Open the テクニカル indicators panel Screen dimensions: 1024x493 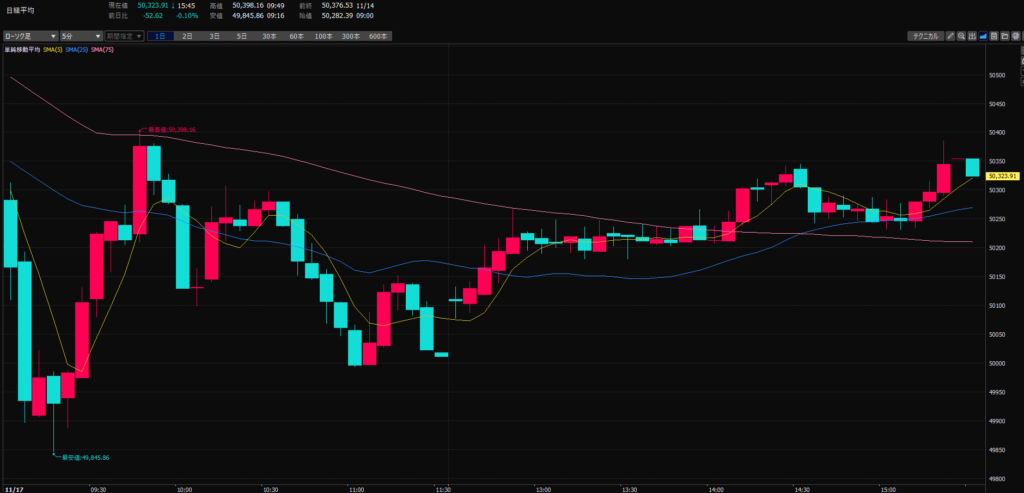pyautogui.click(x=924, y=36)
